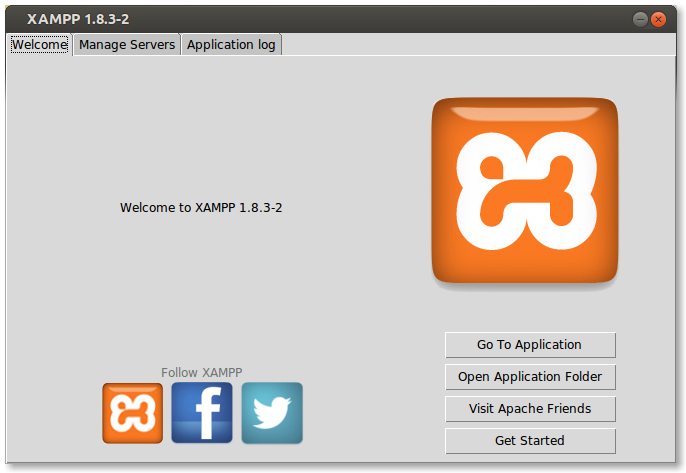Viewport: 686px width, 473px height.
Task: Click the Welcome to XAMPP 1.8.3-2 text
Action: point(201,207)
